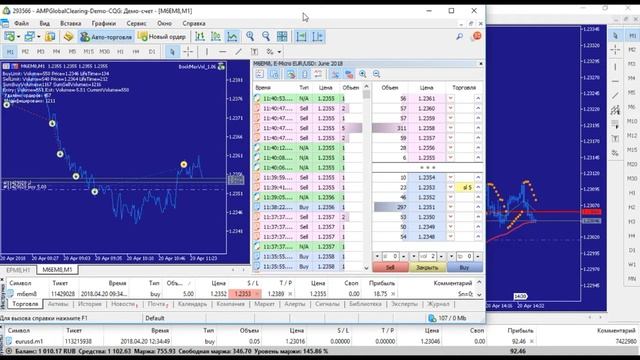Click down arrow at price 1.2351 row
640x360 pixels.
(x=451, y=207)
